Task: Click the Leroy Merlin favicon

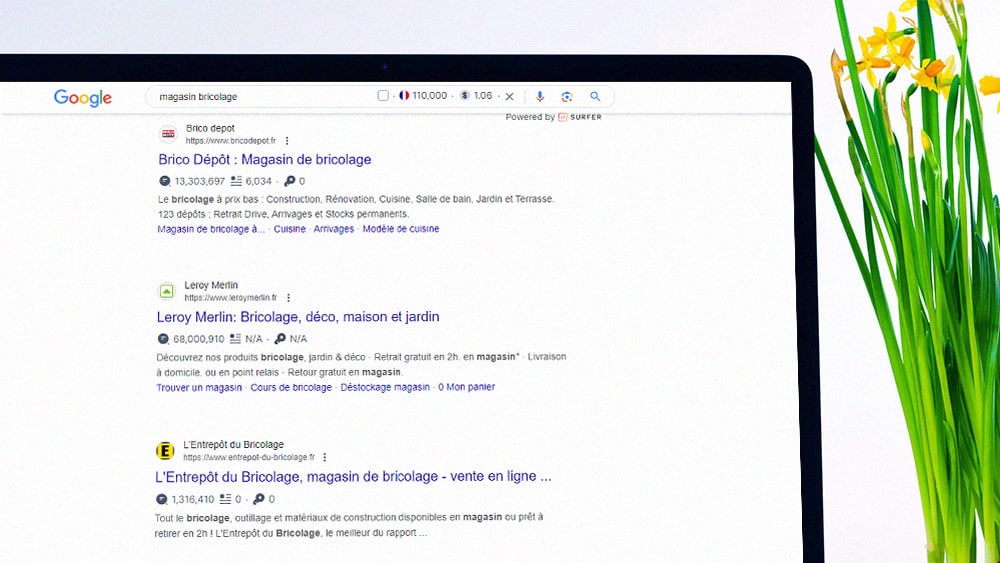Action: click(166, 291)
